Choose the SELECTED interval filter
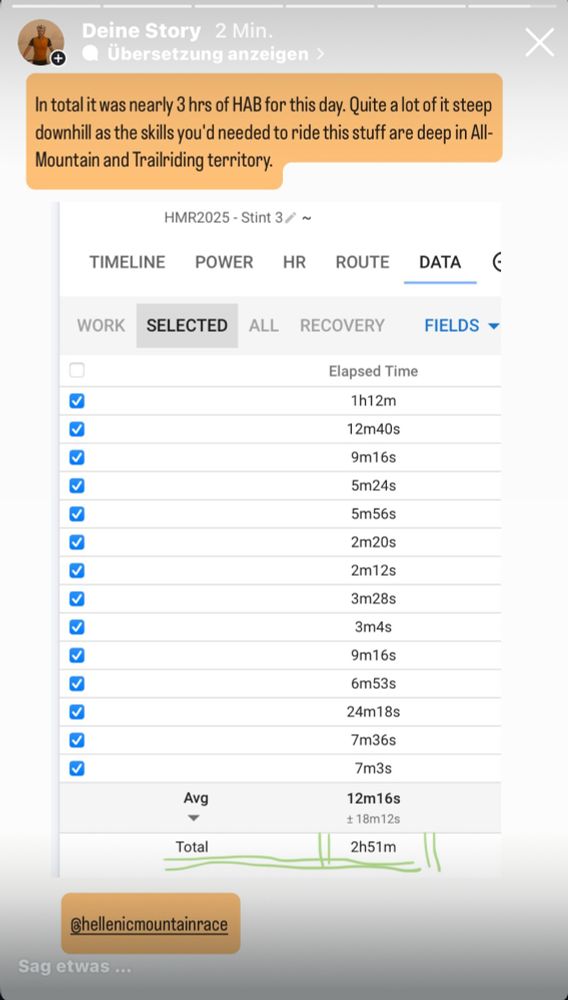The image size is (568, 1000). pos(187,325)
